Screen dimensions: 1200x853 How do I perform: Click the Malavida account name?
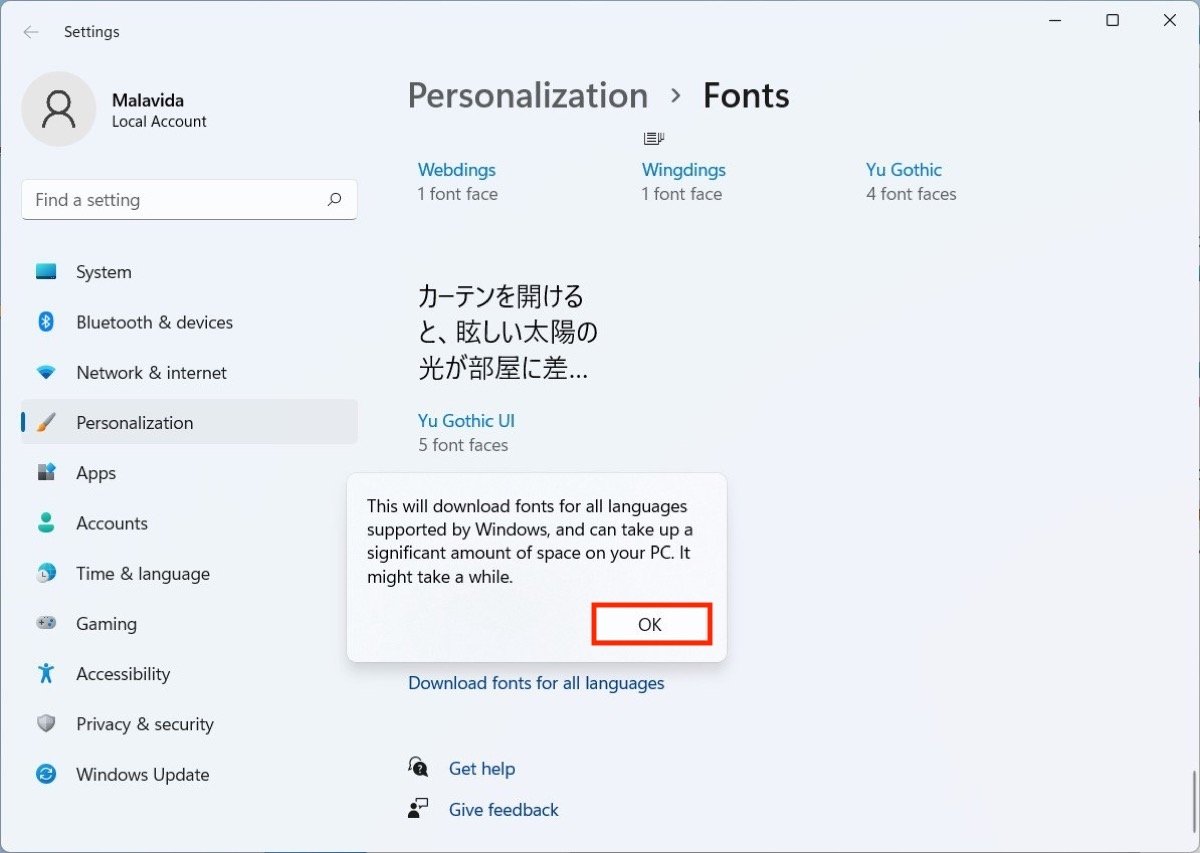coord(148,100)
